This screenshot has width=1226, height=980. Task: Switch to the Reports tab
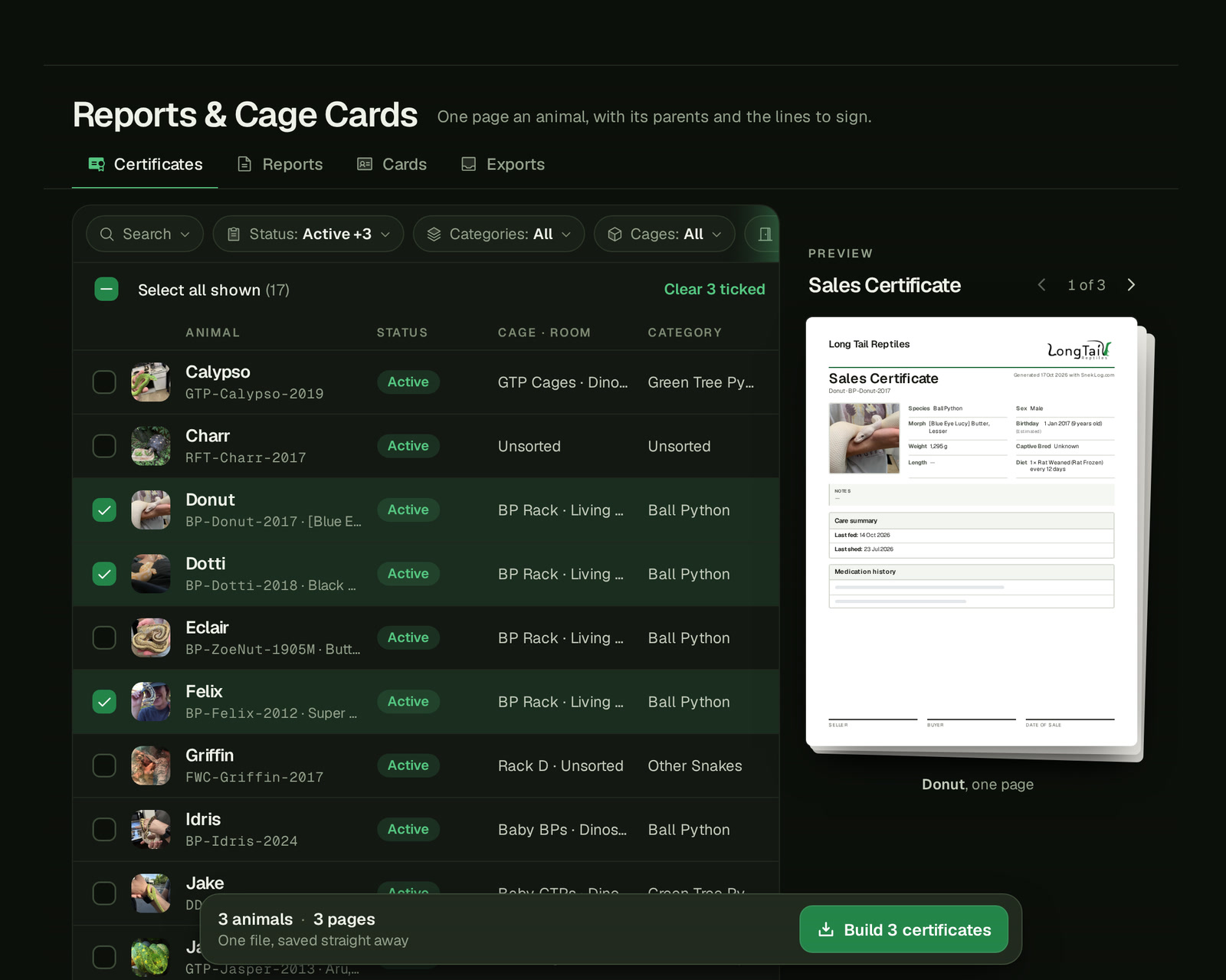pyautogui.click(x=280, y=165)
